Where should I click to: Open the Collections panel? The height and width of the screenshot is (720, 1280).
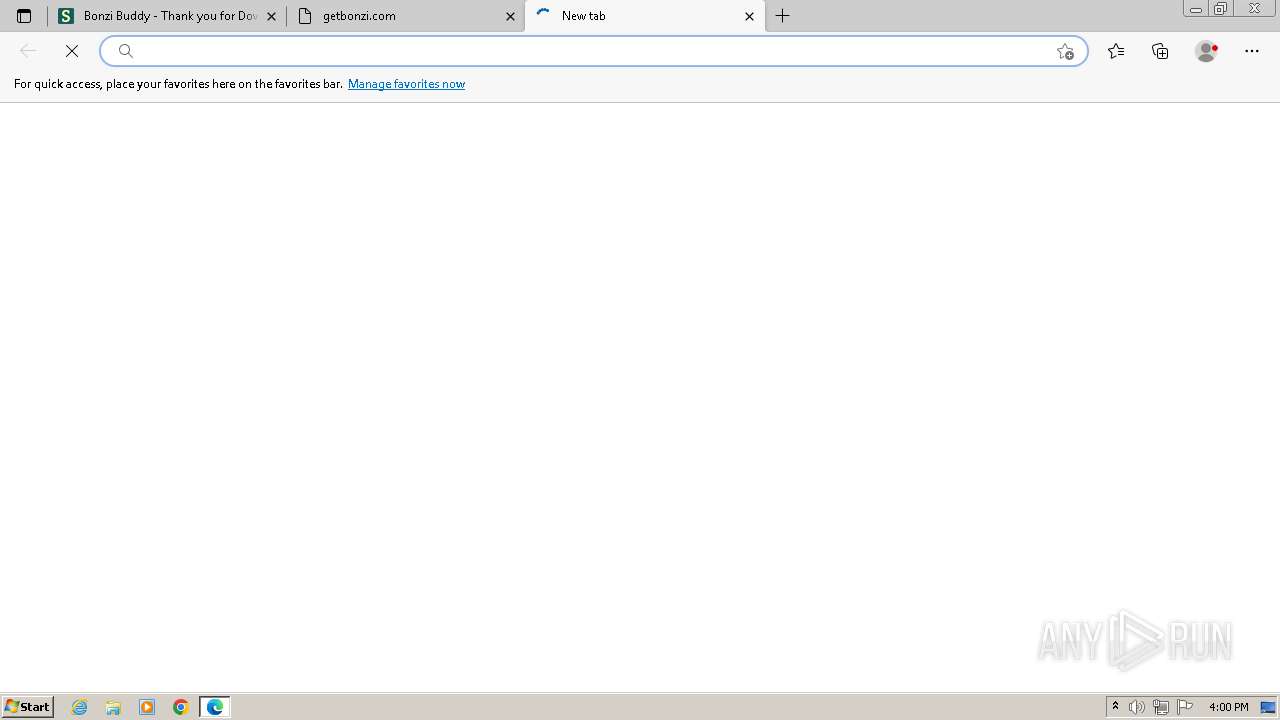tap(1160, 51)
